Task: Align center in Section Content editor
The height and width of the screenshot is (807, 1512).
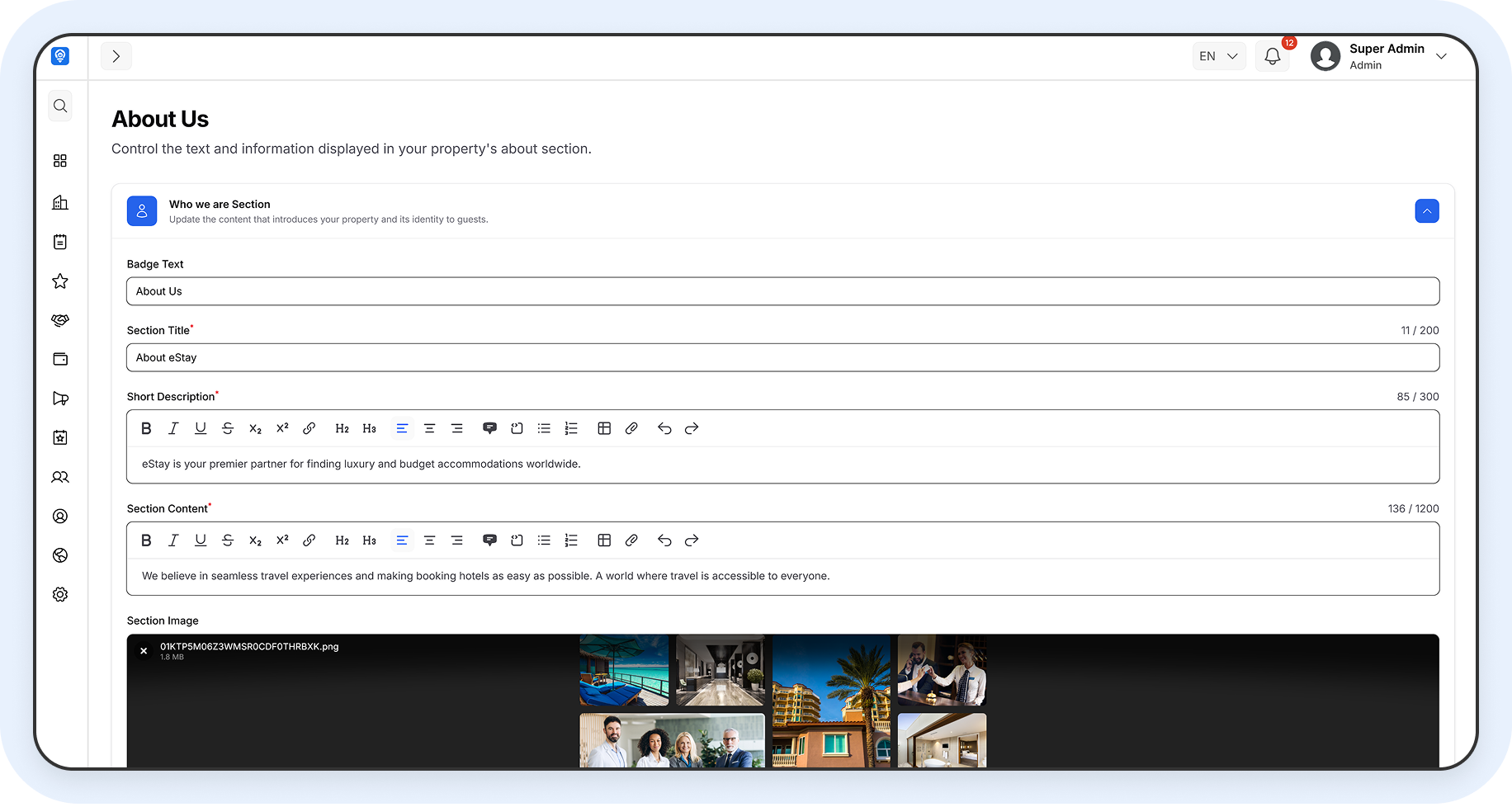Action: 429,540
